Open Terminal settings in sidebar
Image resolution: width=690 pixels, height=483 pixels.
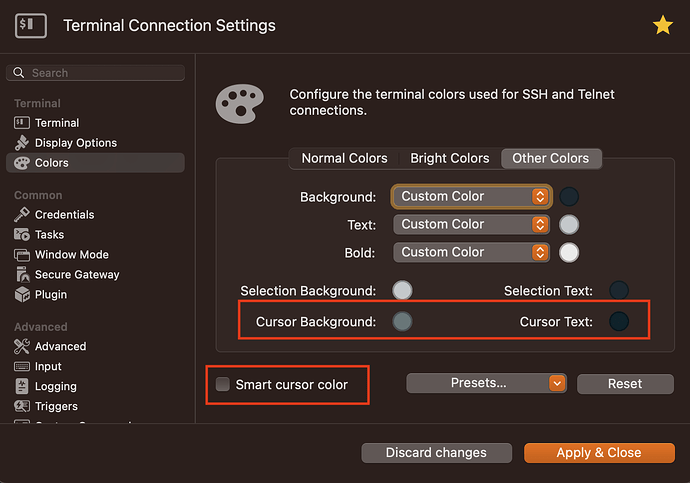56,123
